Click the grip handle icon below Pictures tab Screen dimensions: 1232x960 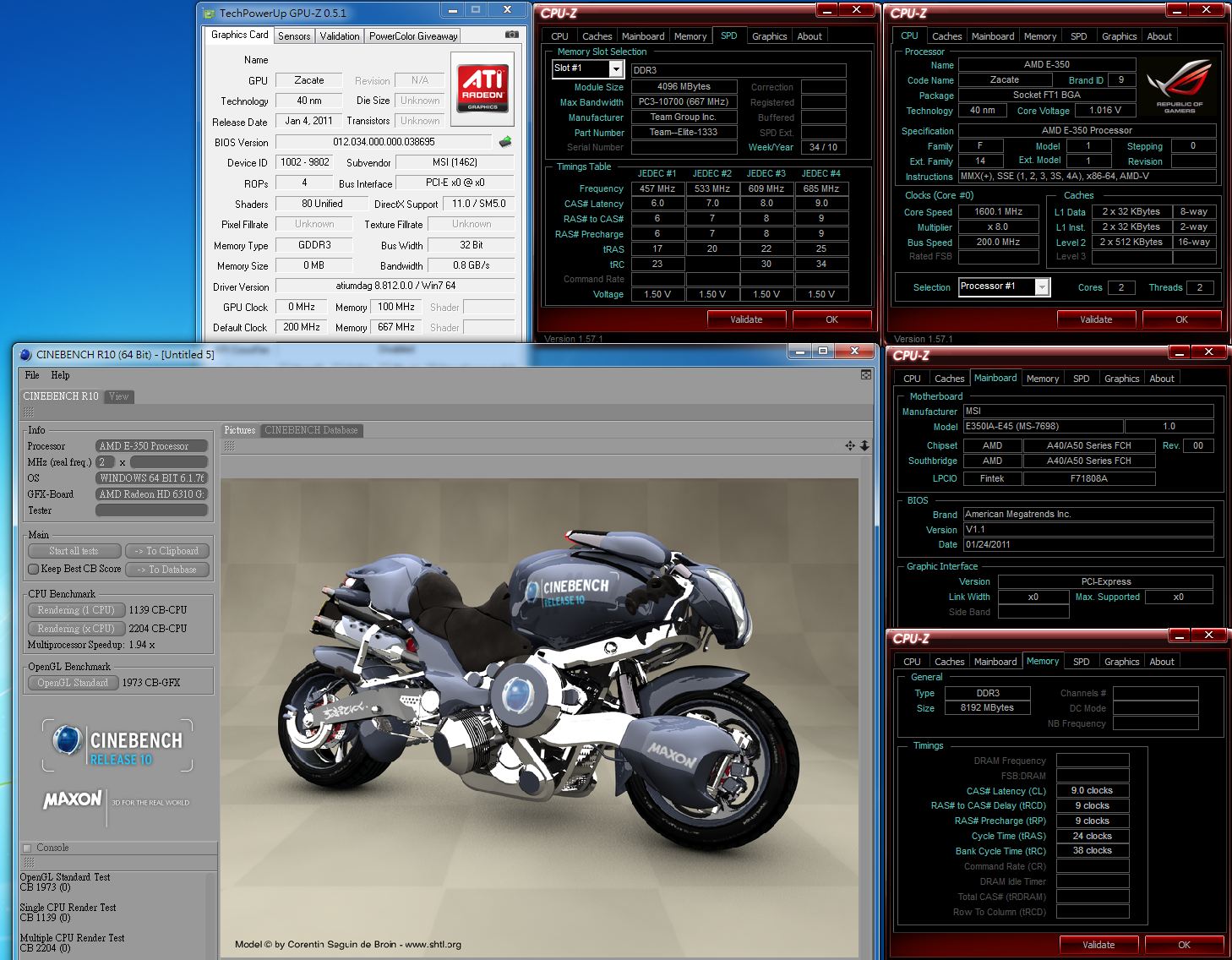point(229,445)
